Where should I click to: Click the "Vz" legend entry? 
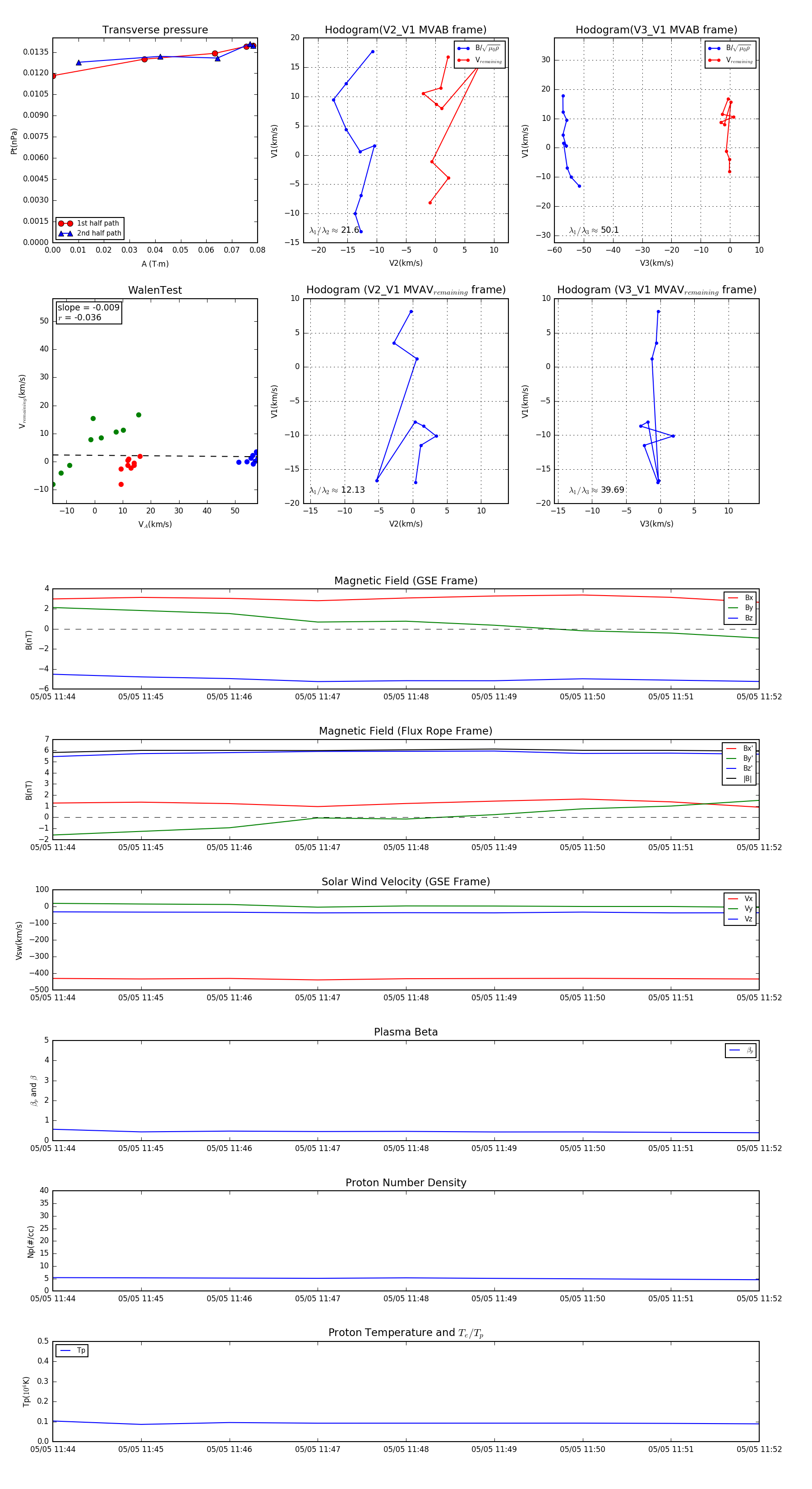click(x=740, y=919)
